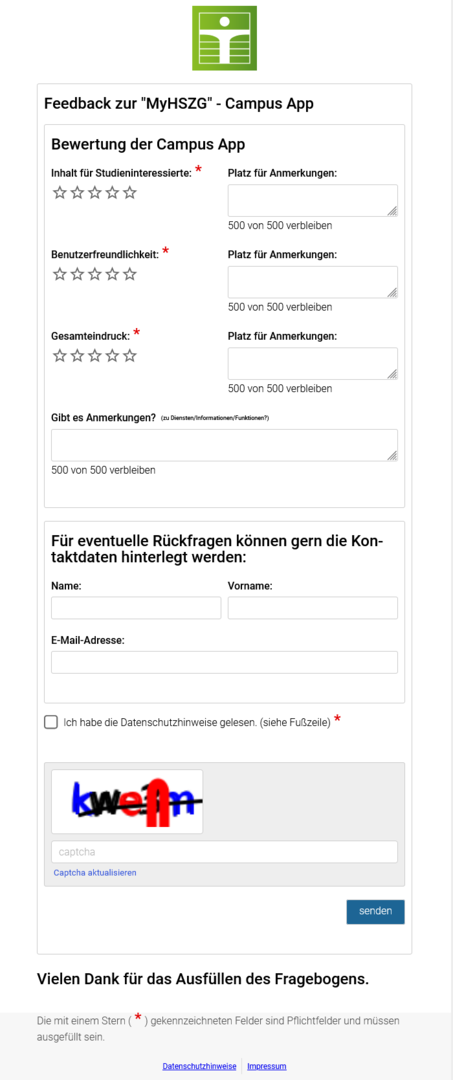Focus the Gesamteindruck Anmerkungen textarea

click(x=313, y=363)
